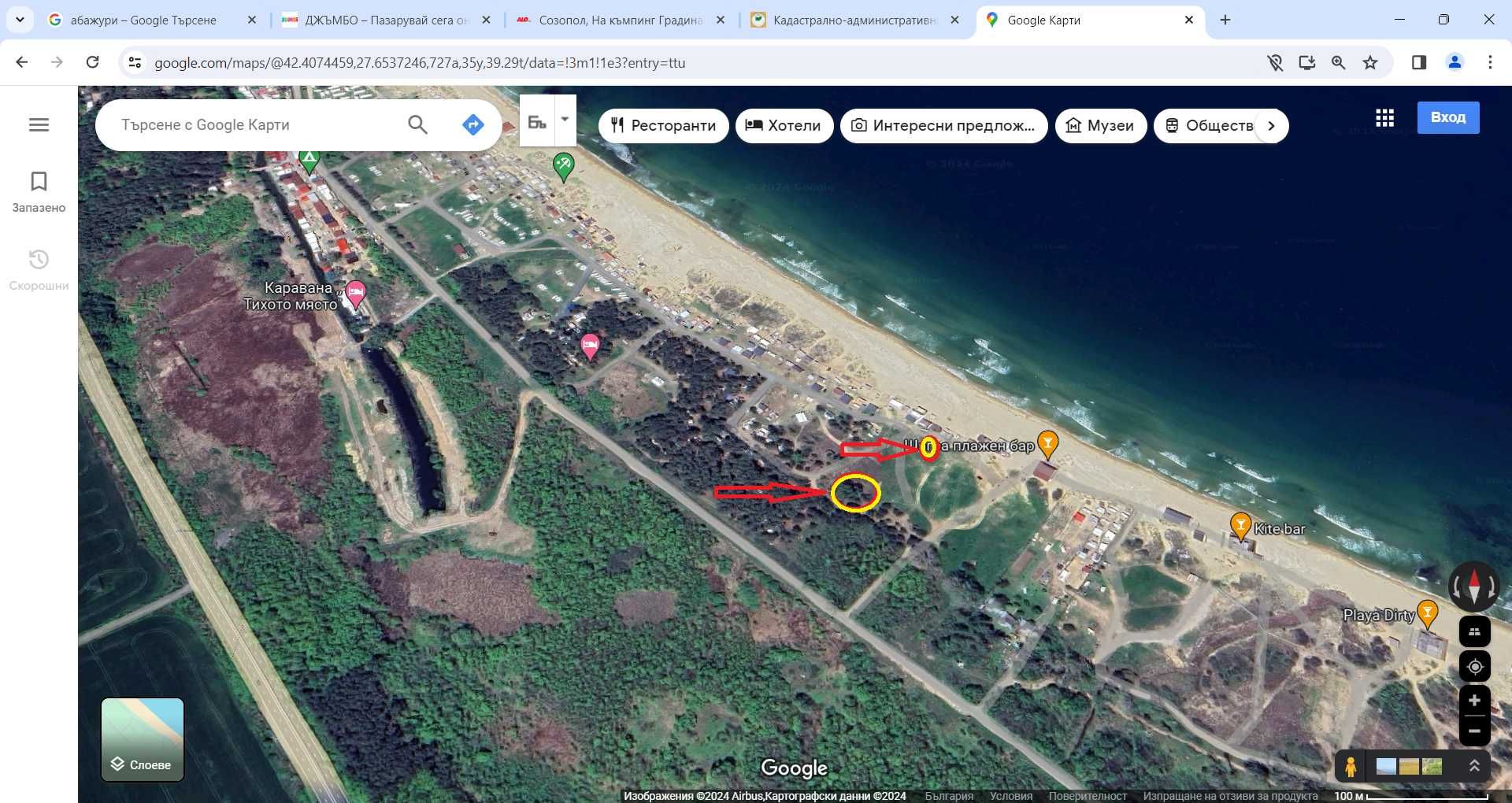Click the Directions arrow icon
The height and width of the screenshot is (803, 1512).
[472, 124]
